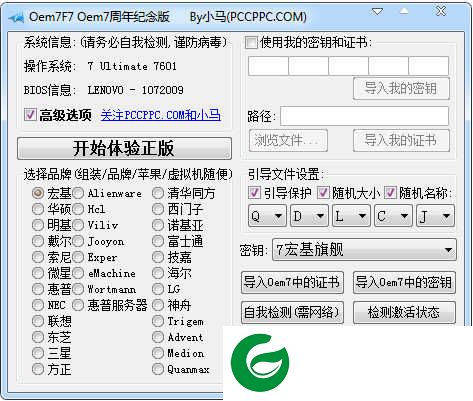The width and height of the screenshot is (473, 401).
Task: Pick the eMachine radio button
Action: (x=78, y=273)
